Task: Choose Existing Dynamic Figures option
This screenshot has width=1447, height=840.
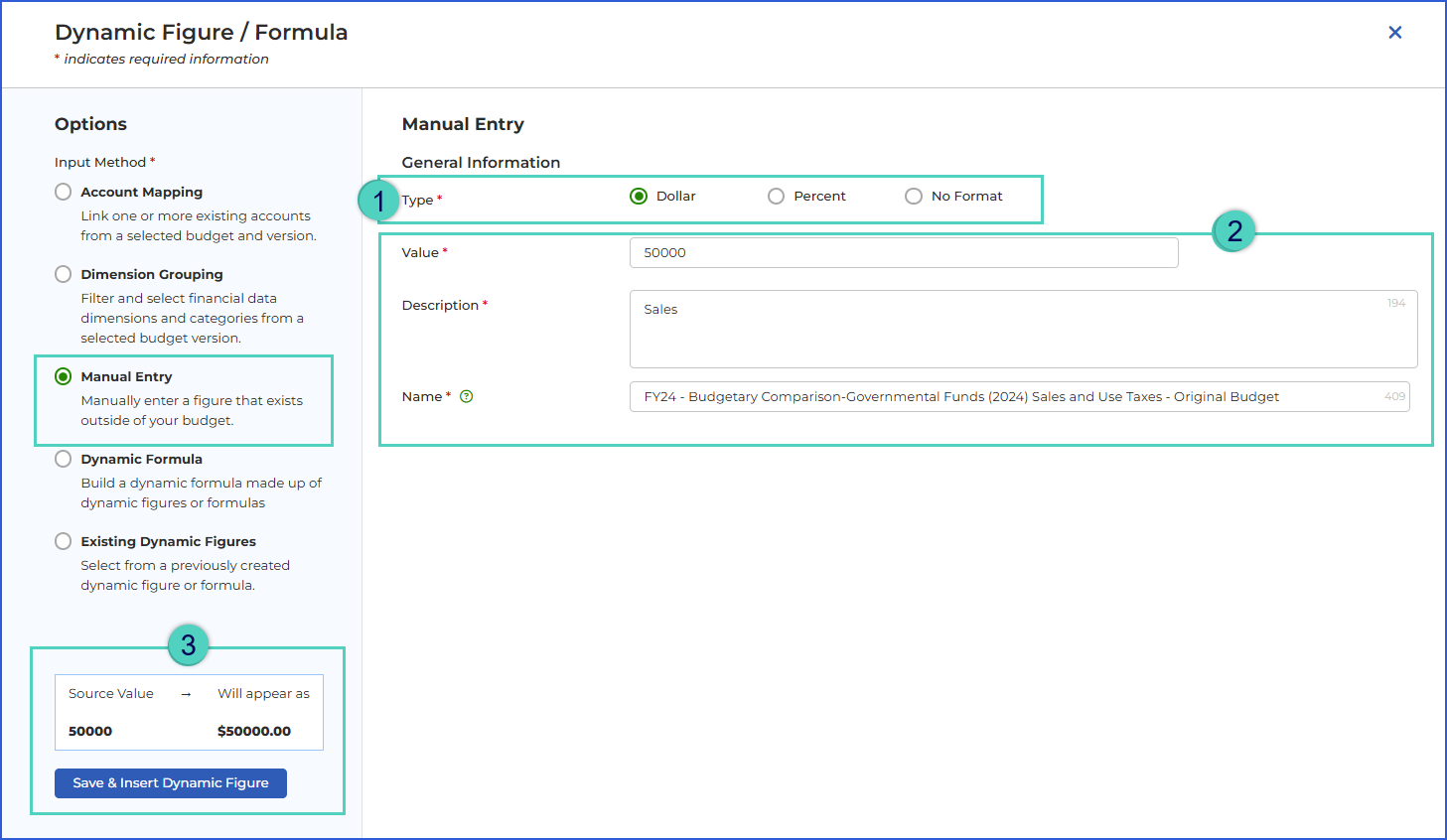Action: point(63,541)
